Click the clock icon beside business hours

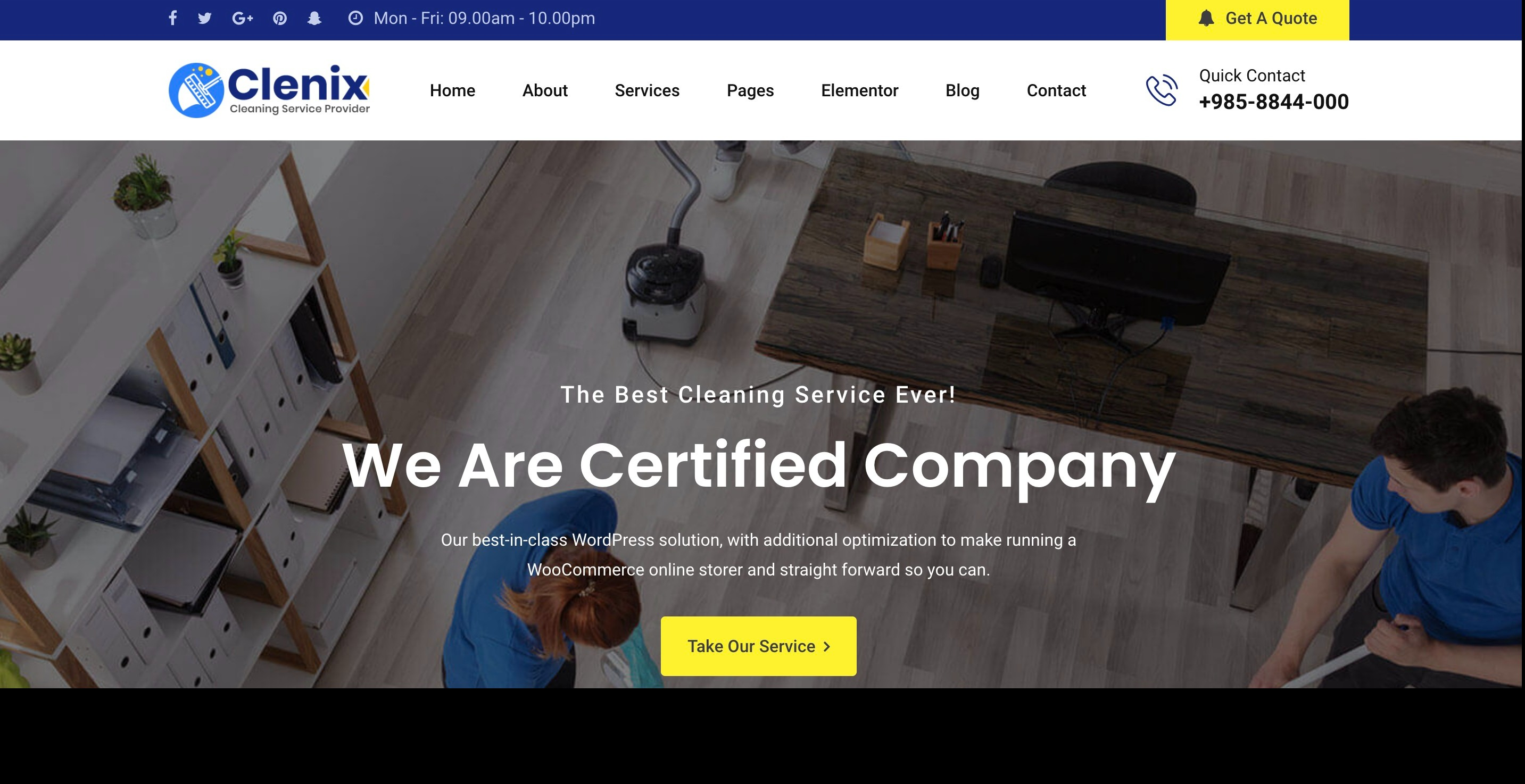[x=355, y=18]
